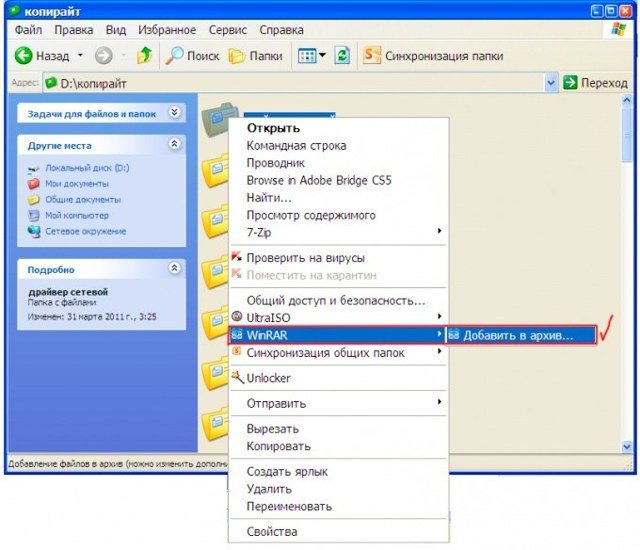Viewport: 640px width, 550px height.
Task: Select Командная строка in context menu
Action: [x=339, y=146]
